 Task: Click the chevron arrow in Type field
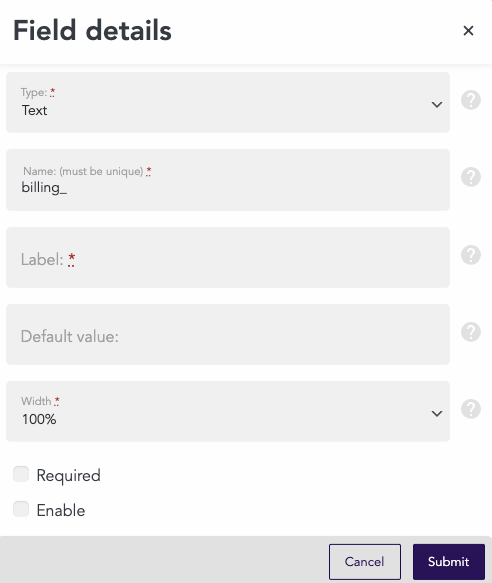[437, 104]
